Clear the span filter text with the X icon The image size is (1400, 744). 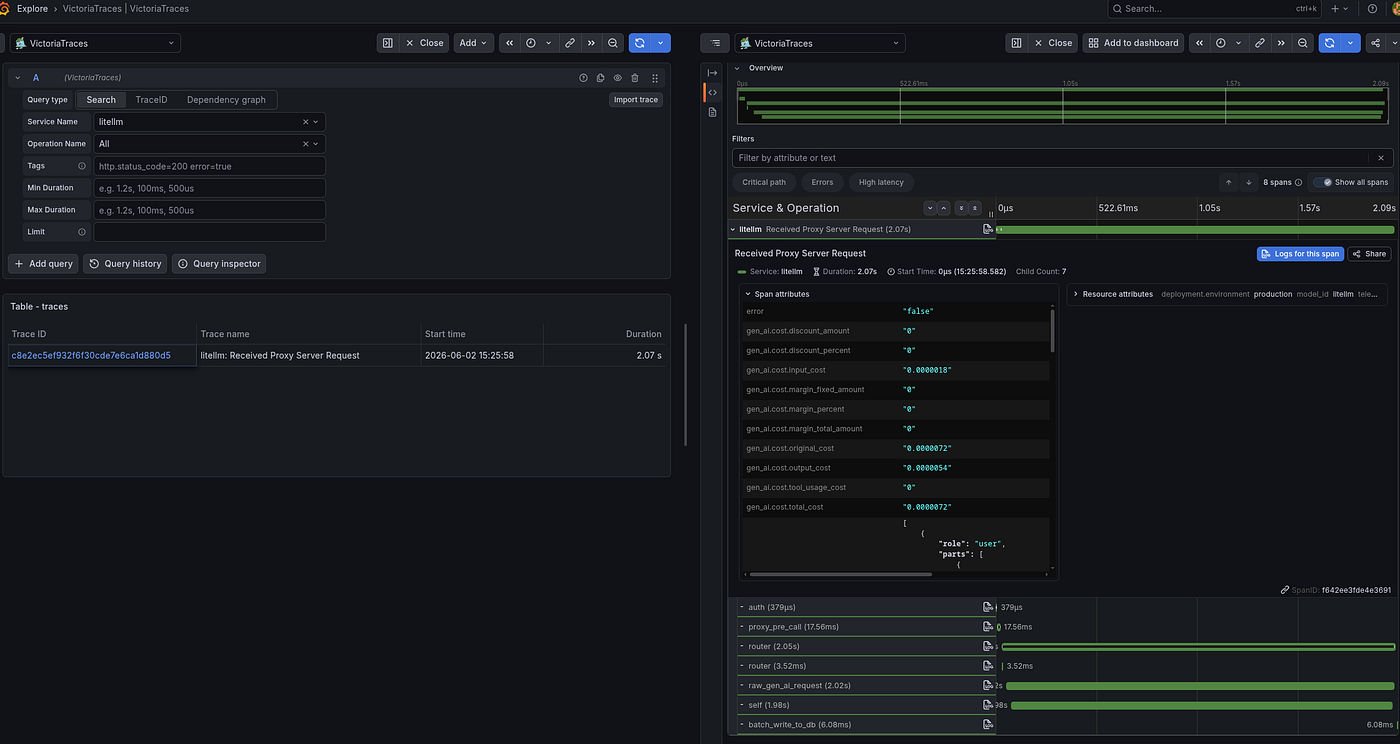coord(1381,158)
